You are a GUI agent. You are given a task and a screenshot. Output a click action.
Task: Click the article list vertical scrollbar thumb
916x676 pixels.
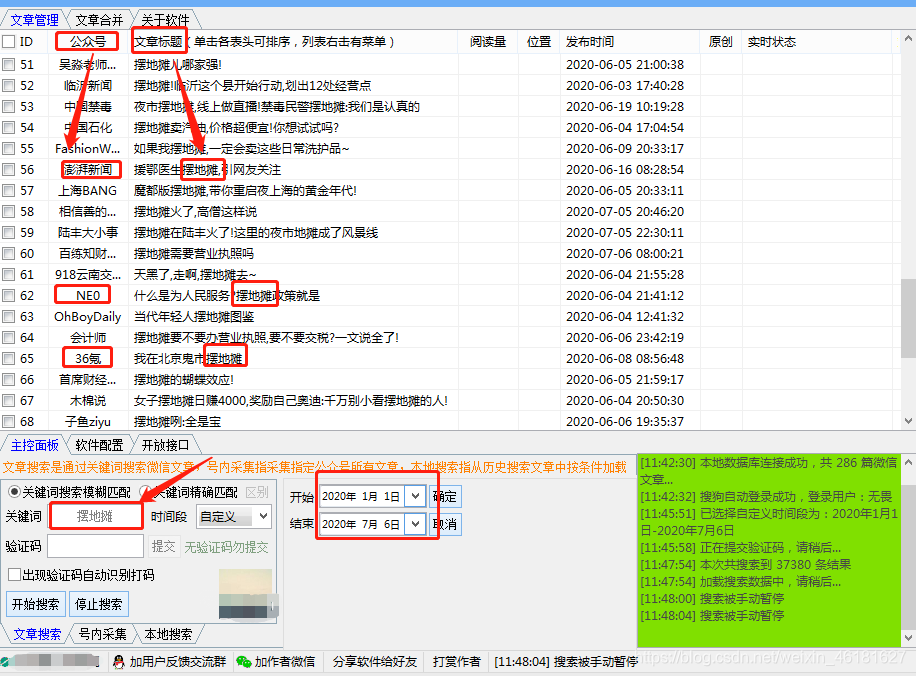click(908, 318)
